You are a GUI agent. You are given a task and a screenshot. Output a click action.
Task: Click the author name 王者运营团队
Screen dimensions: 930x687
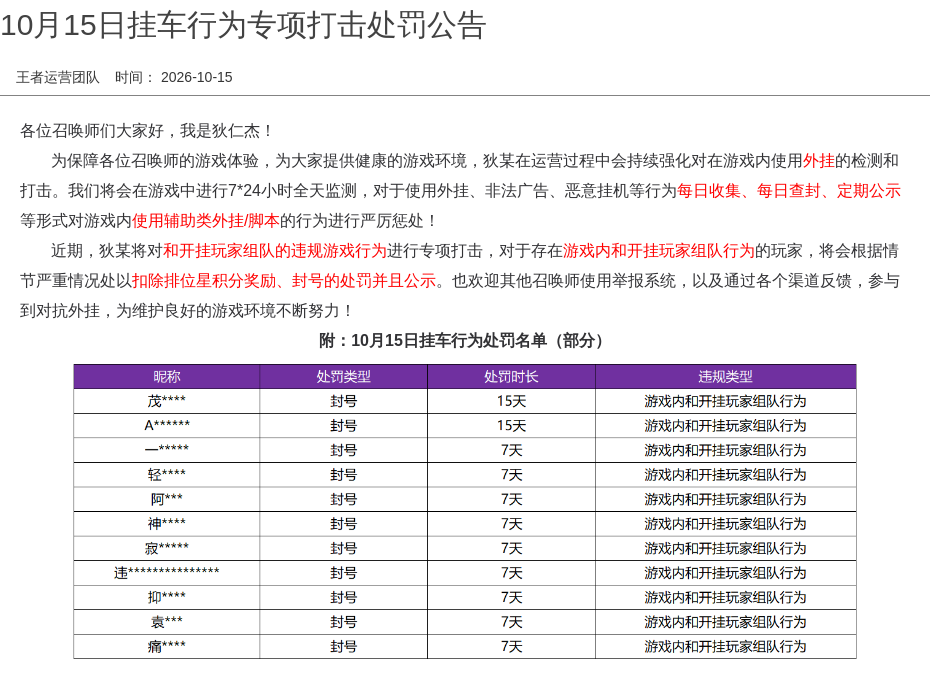tap(58, 78)
